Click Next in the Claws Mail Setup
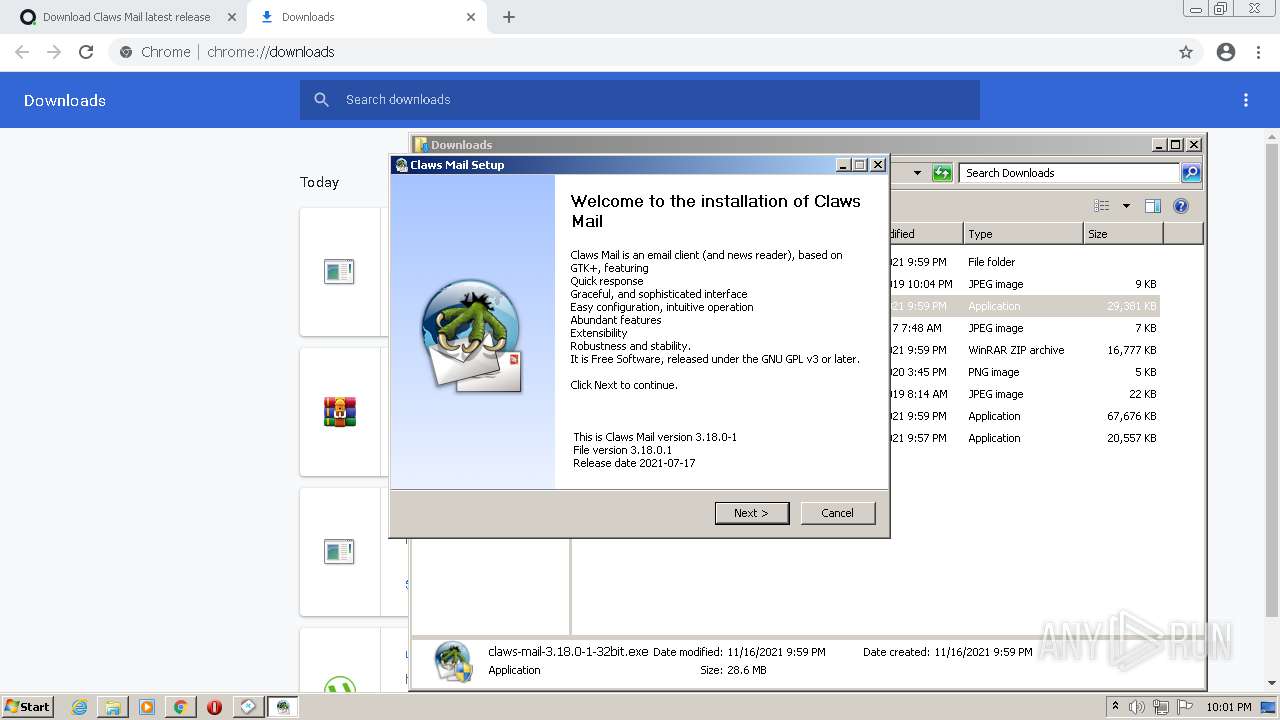The image size is (1280, 720). click(x=752, y=513)
